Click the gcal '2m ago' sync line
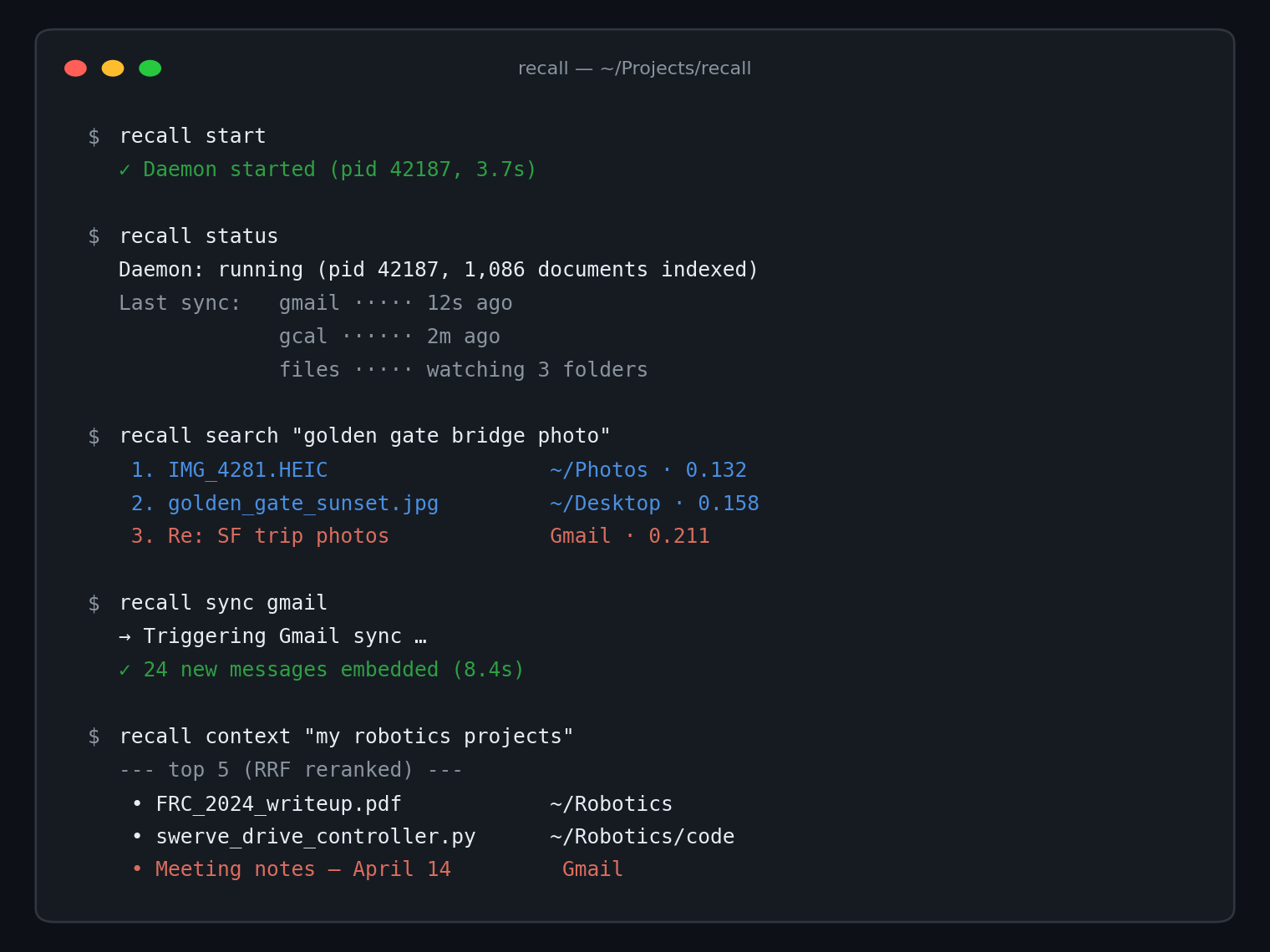 coord(389,337)
